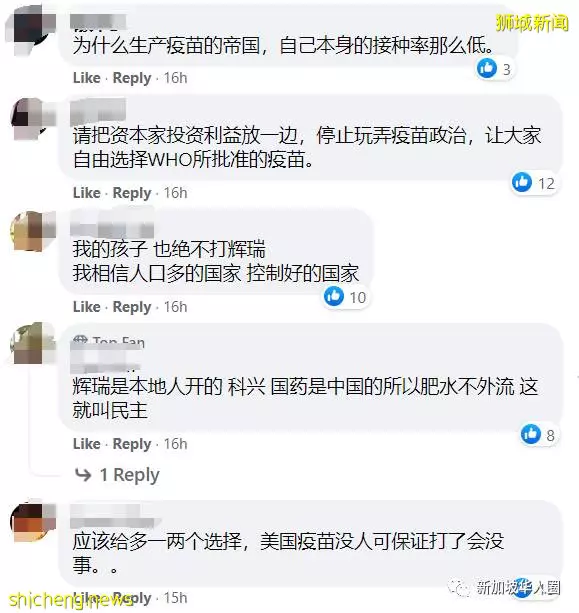Click the reply arrow icon beside 1 Reply
Viewport: 579px width, 613px height.
click(83, 475)
